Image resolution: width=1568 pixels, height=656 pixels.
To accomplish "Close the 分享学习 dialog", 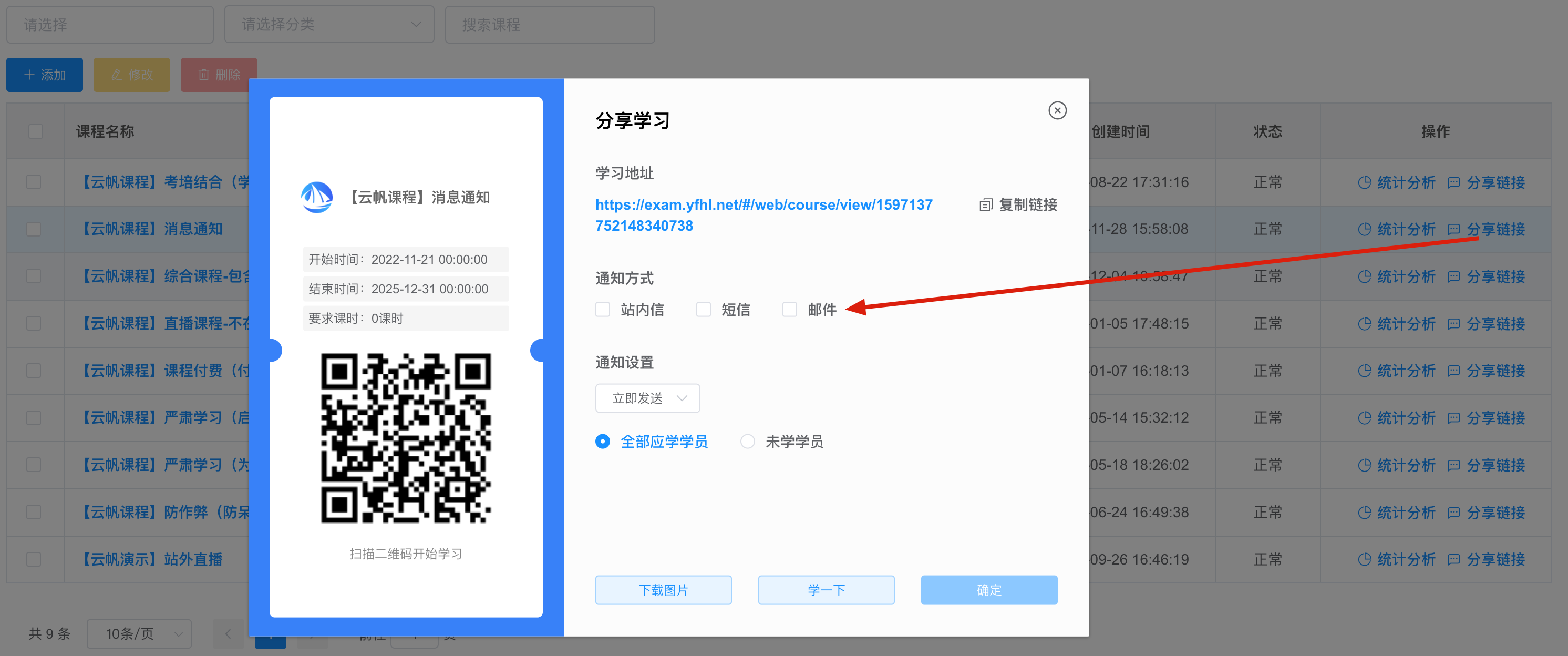I will click(1057, 110).
